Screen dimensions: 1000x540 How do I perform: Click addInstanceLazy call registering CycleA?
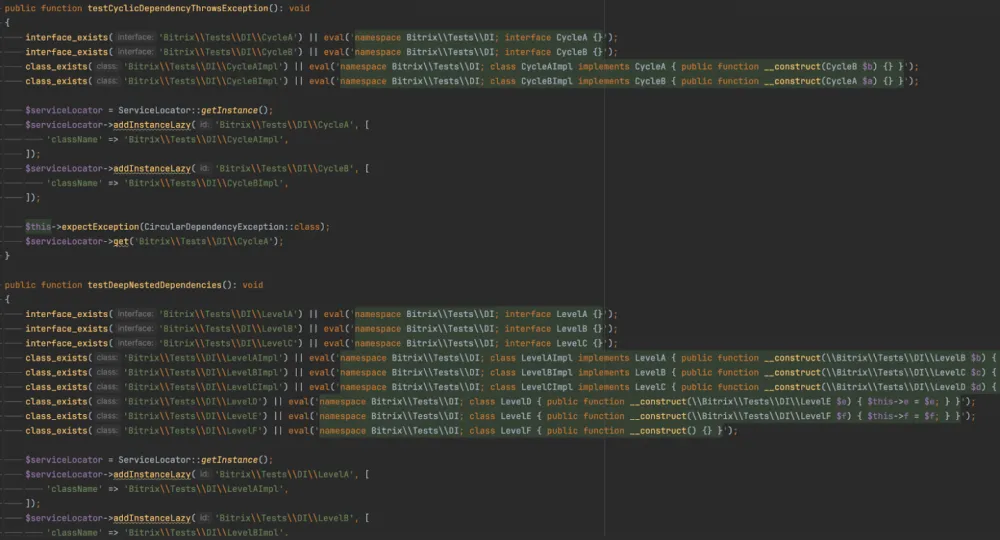(151, 125)
